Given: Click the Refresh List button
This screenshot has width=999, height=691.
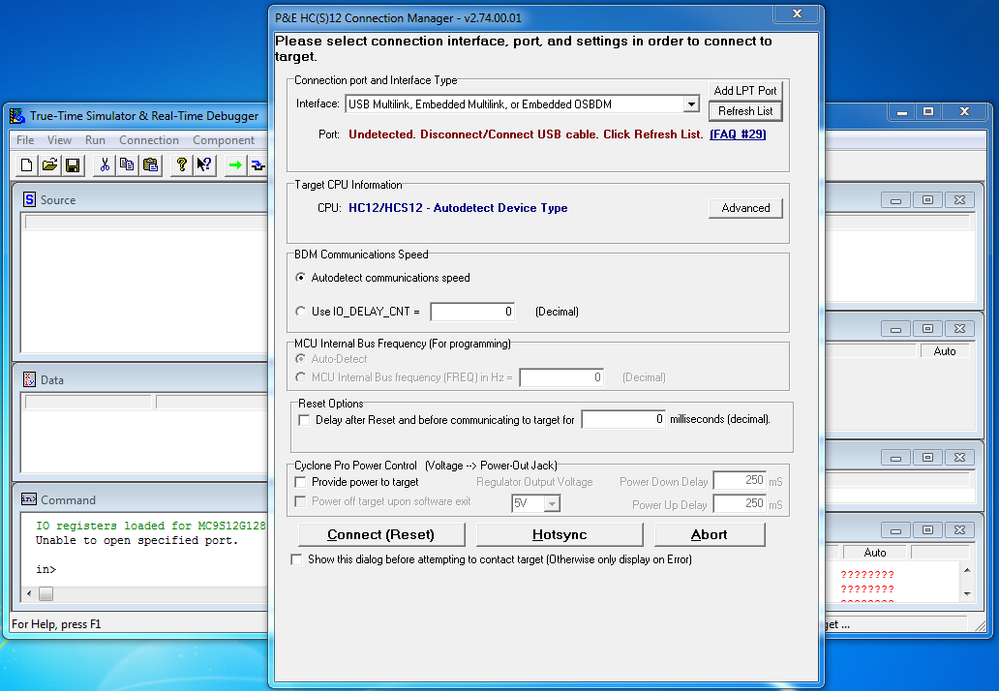Looking at the screenshot, I should point(745,111).
